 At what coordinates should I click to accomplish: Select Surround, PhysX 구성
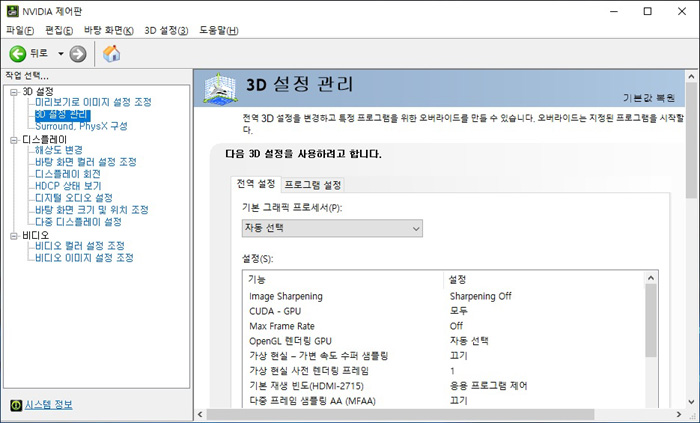(81, 126)
